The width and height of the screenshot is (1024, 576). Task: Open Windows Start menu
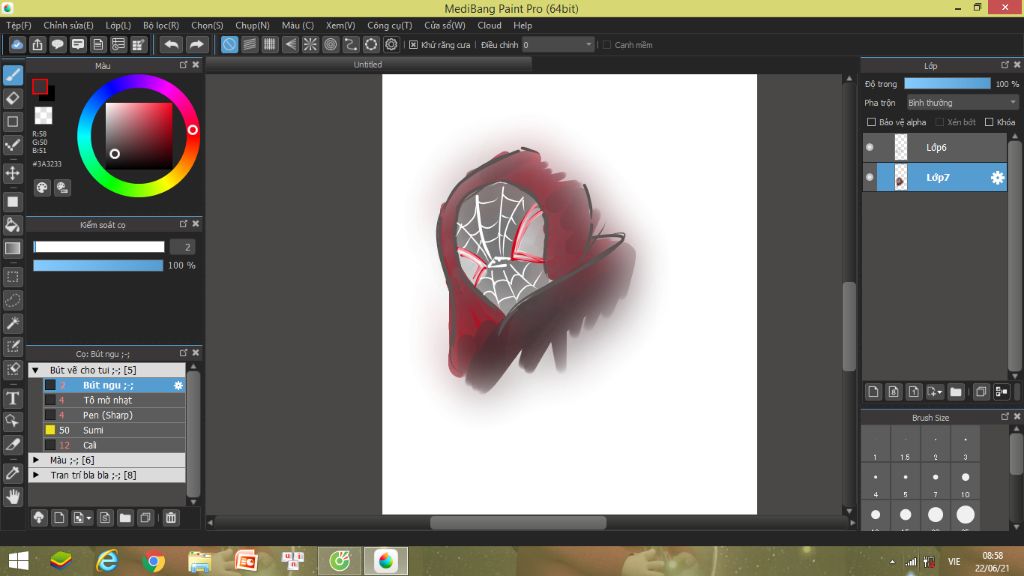click(x=18, y=561)
